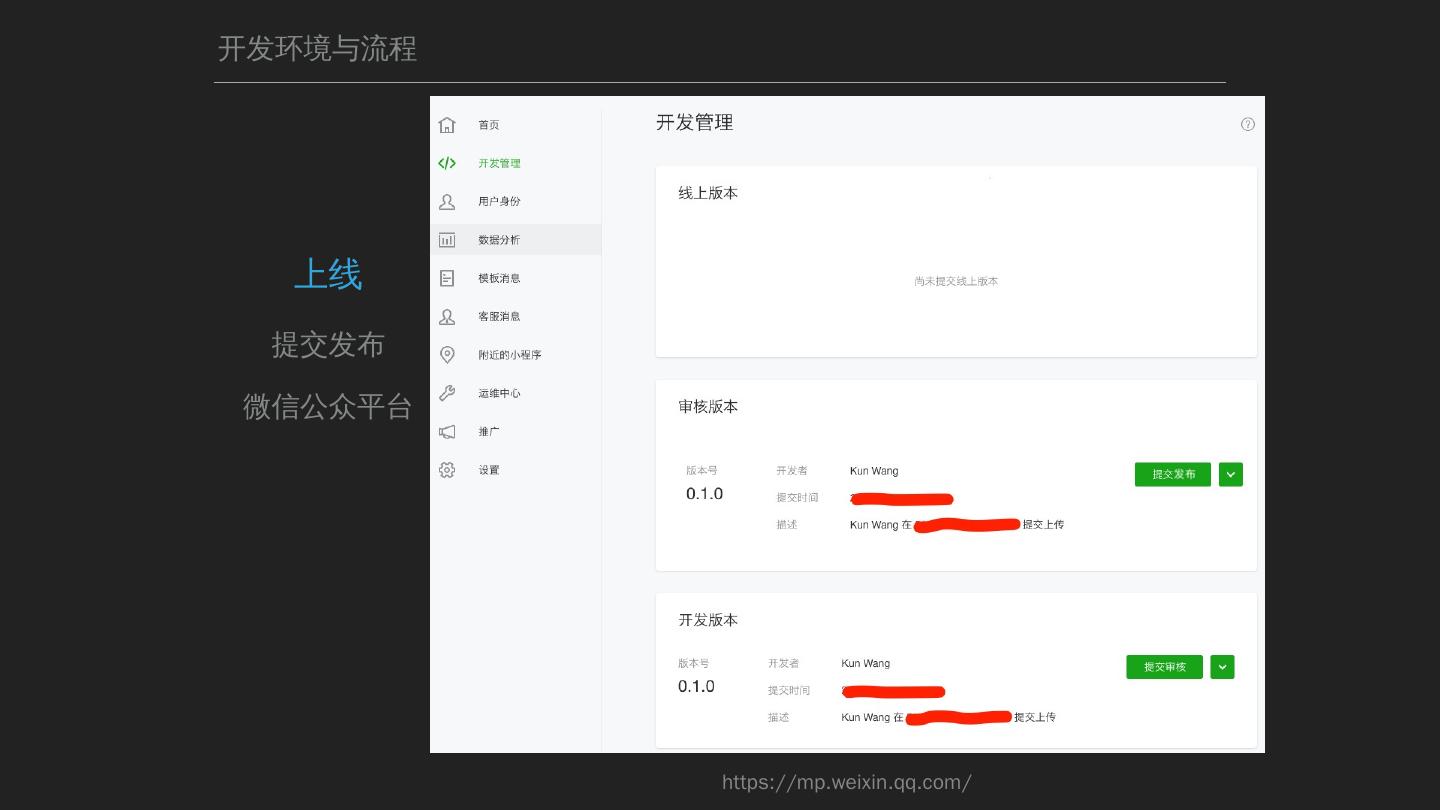Click the 运维中心 wrench icon
The image size is (1440, 810).
pyautogui.click(x=447, y=393)
